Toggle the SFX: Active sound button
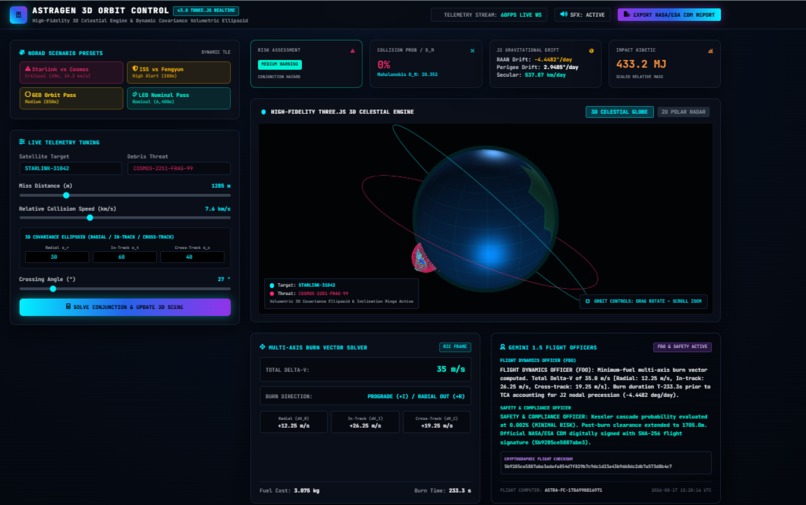Image resolution: width=806 pixels, height=505 pixels. [x=582, y=14]
